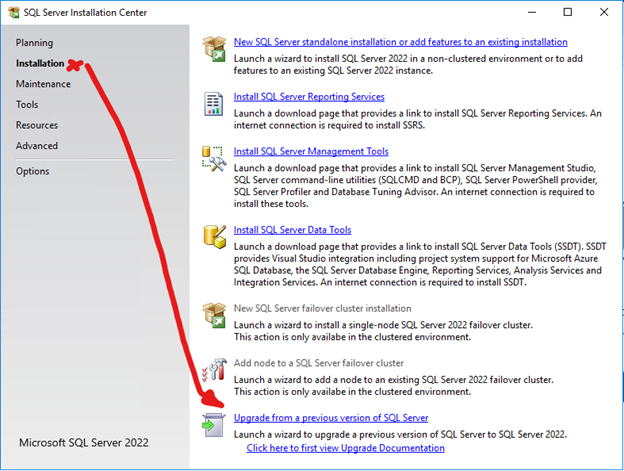Screen dimensions: 624x471
Task: Click the SQL Server title bar icon
Action: point(14,12)
